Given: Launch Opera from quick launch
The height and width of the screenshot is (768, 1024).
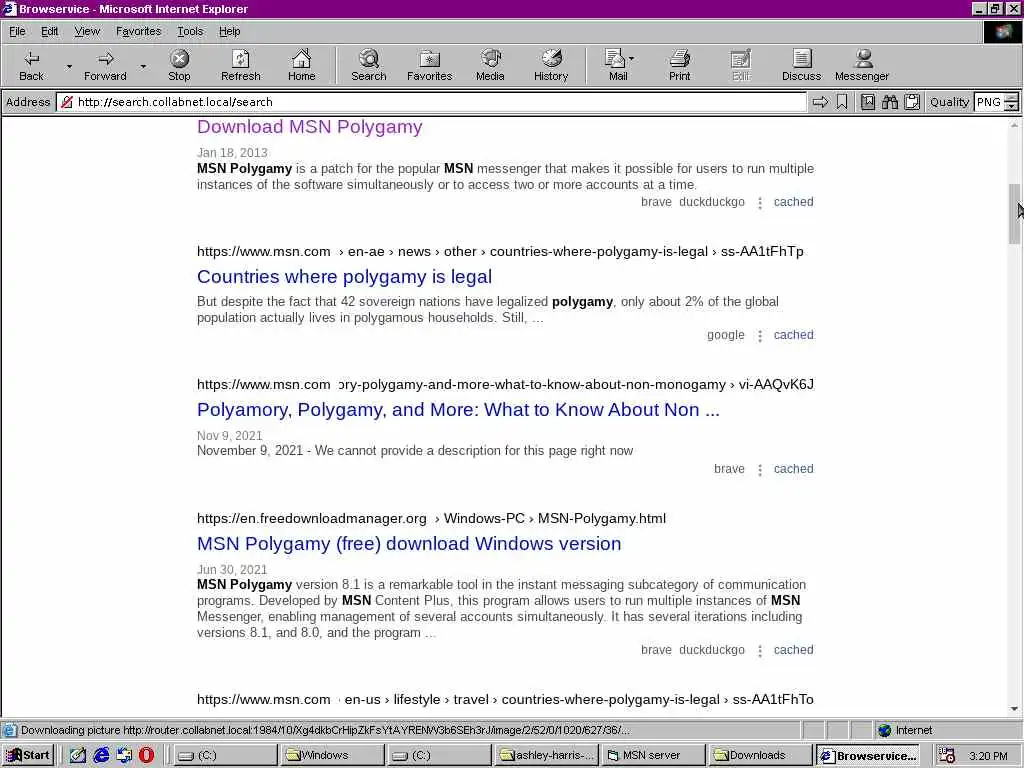Looking at the screenshot, I should coord(146,755).
